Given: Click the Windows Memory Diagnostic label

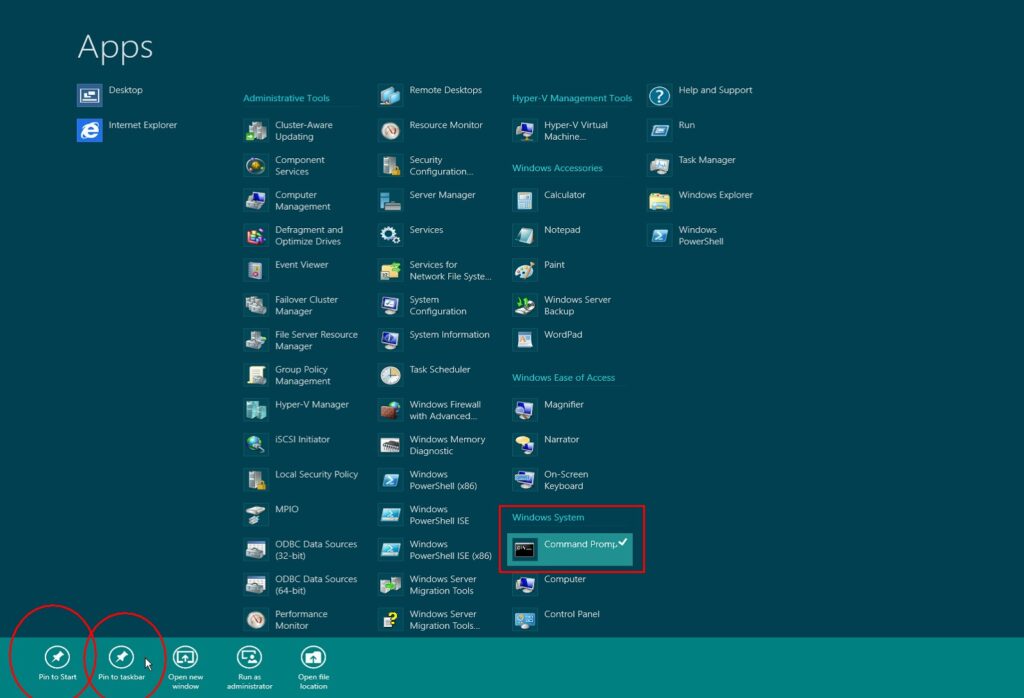Looking at the screenshot, I should 447,445.
